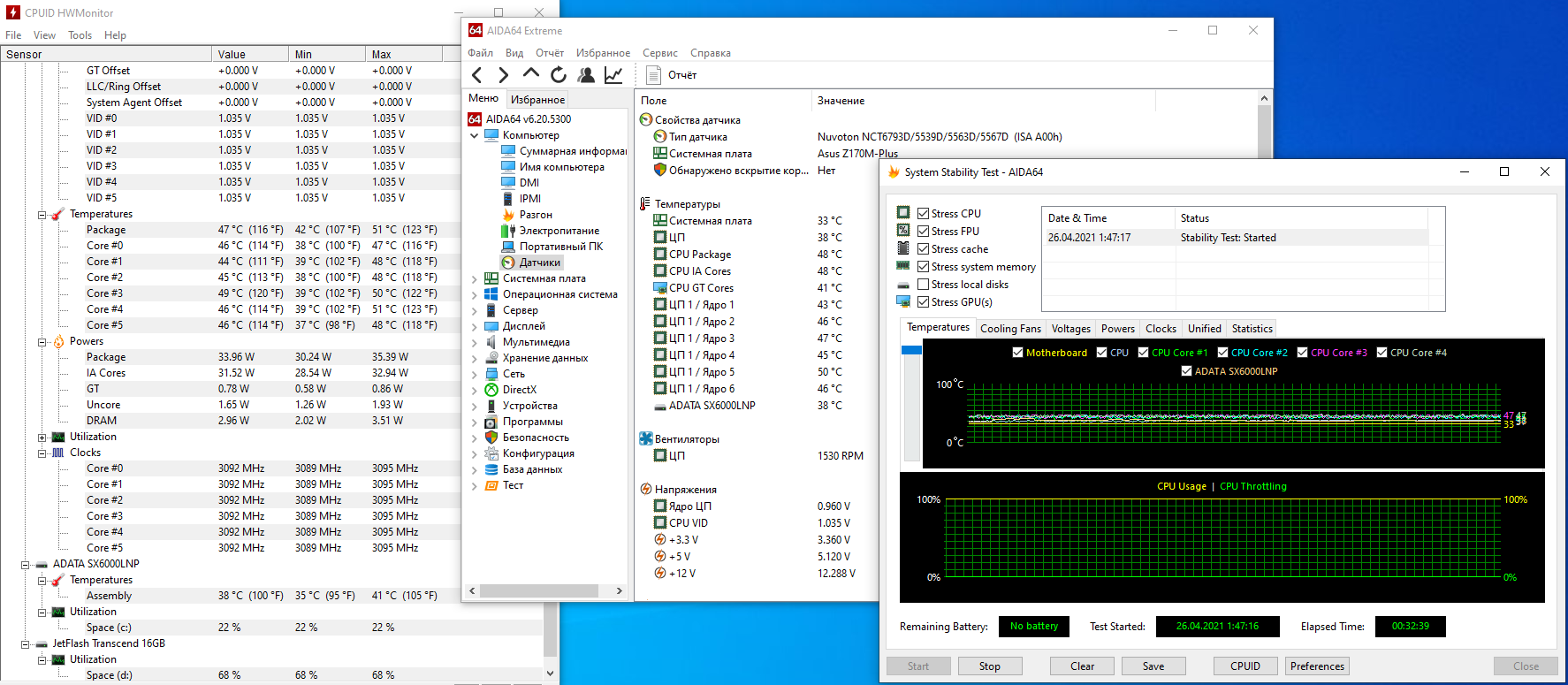The width and height of the screenshot is (1568, 685).
Task: Enable the Stress local disks checkbox
Action: (x=923, y=284)
